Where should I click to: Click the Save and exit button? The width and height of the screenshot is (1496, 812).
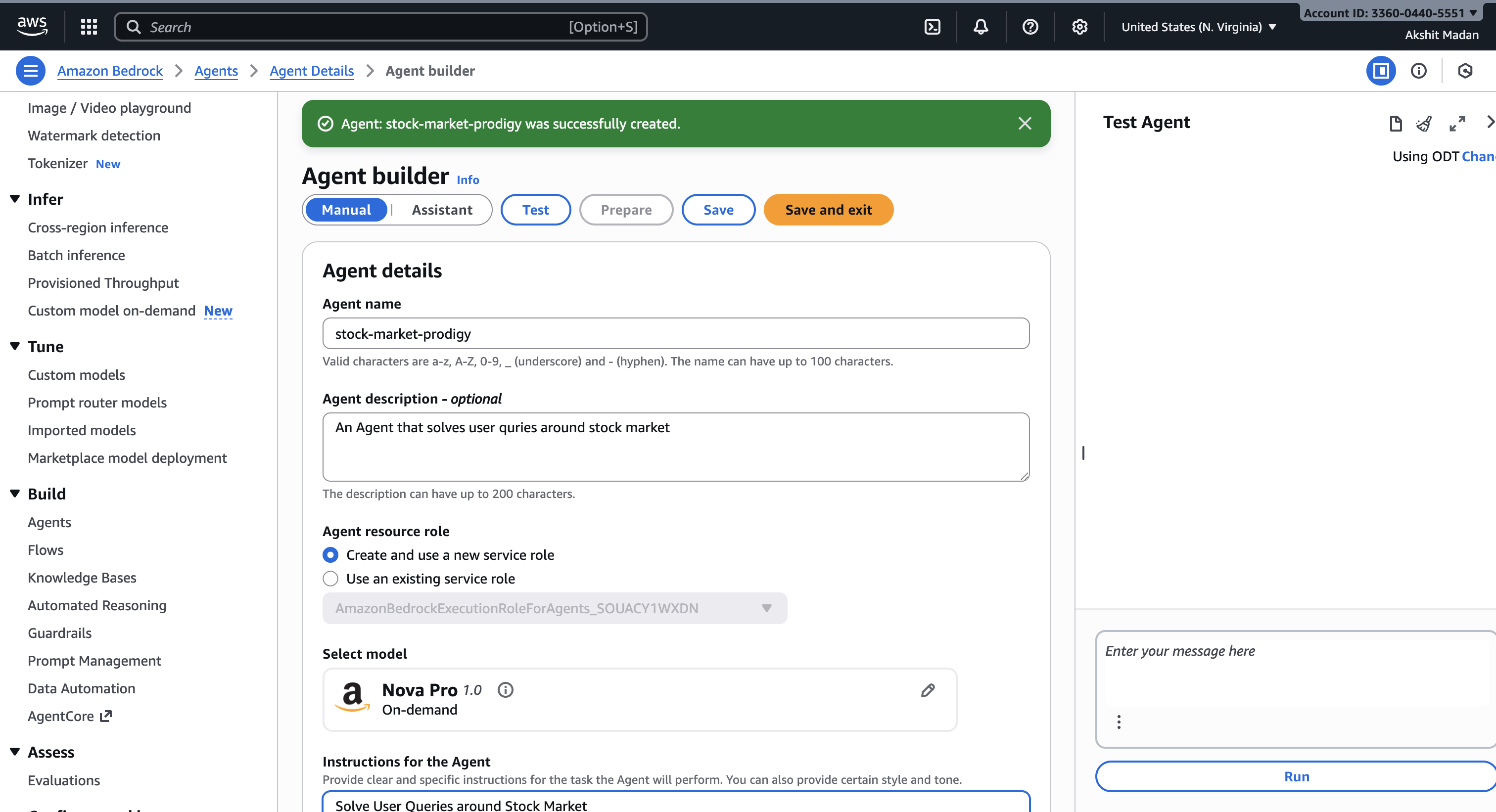point(828,210)
